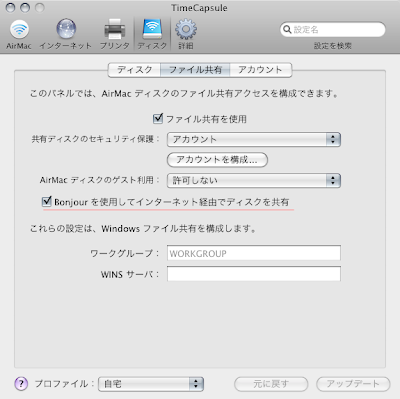Viewport: 400px width, 399px height.
Task: Open the AirMac toolbar pane
Action: (19, 34)
